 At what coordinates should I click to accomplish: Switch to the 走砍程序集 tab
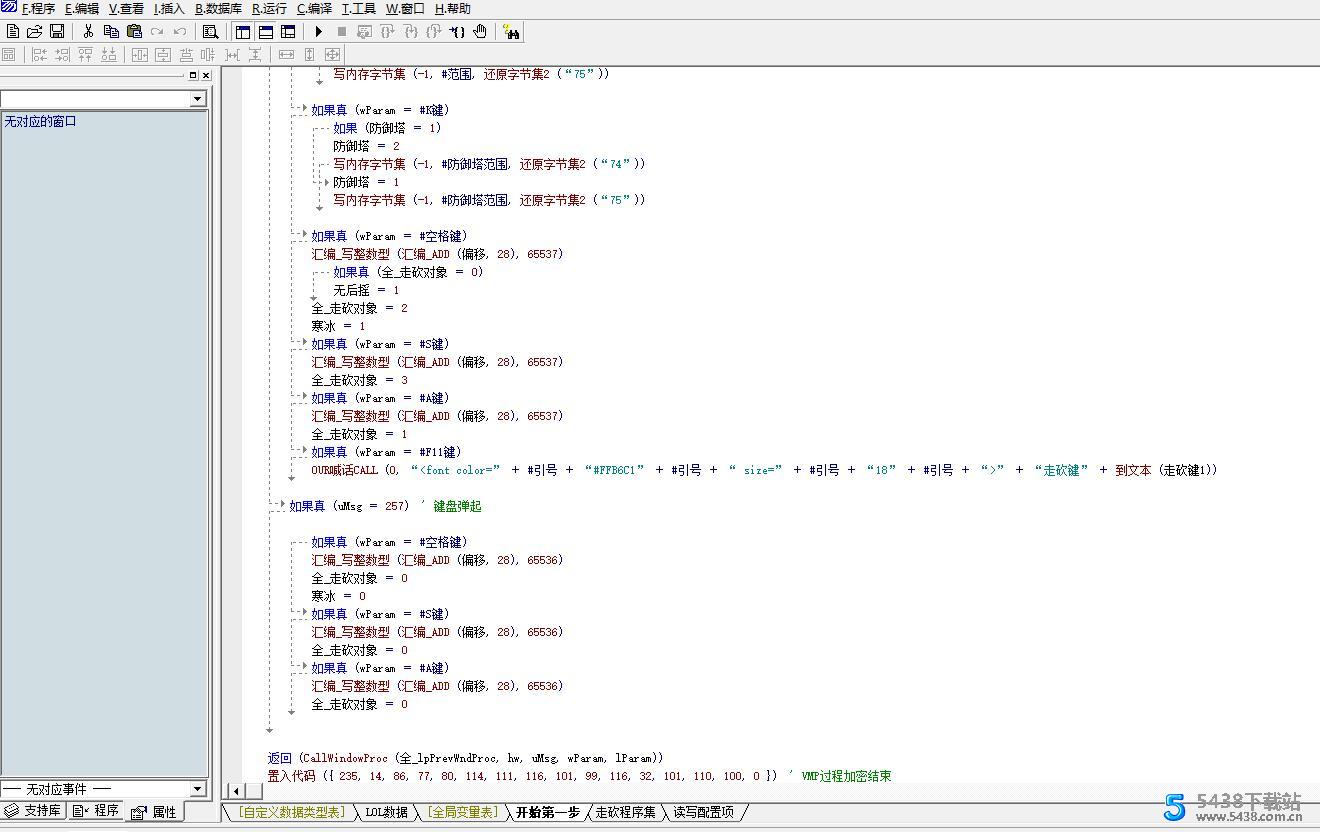tap(625, 812)
